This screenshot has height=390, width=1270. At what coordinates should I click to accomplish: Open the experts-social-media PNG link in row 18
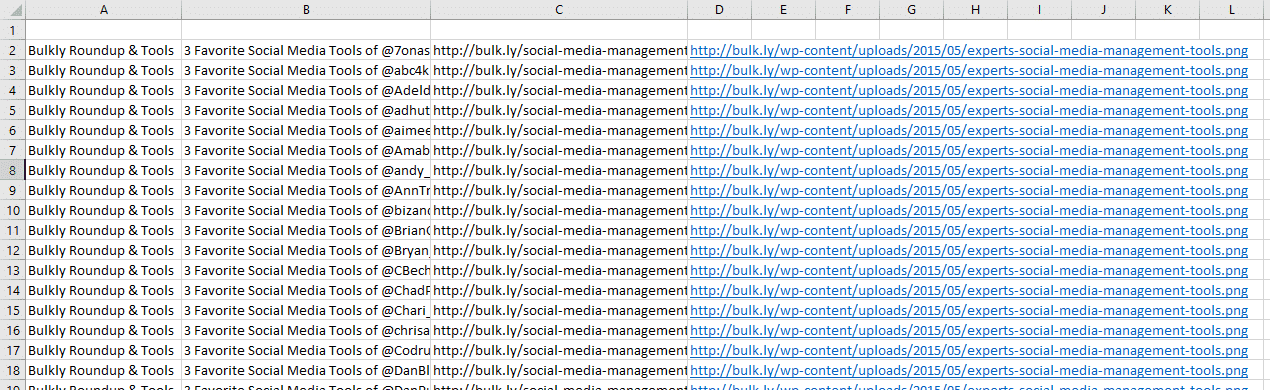(969, 370)
